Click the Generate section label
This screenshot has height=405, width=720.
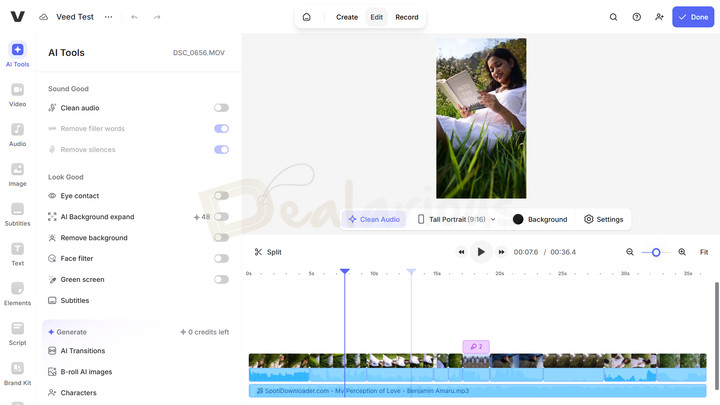click(x=68, y=332)
